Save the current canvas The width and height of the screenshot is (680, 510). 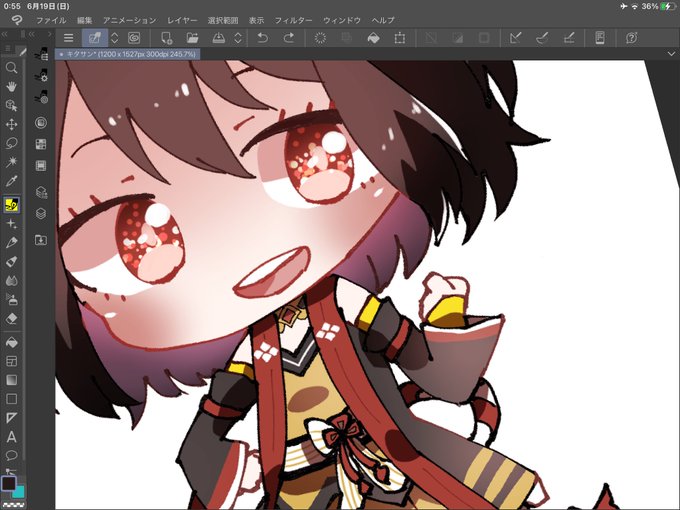tap(219, 38)
